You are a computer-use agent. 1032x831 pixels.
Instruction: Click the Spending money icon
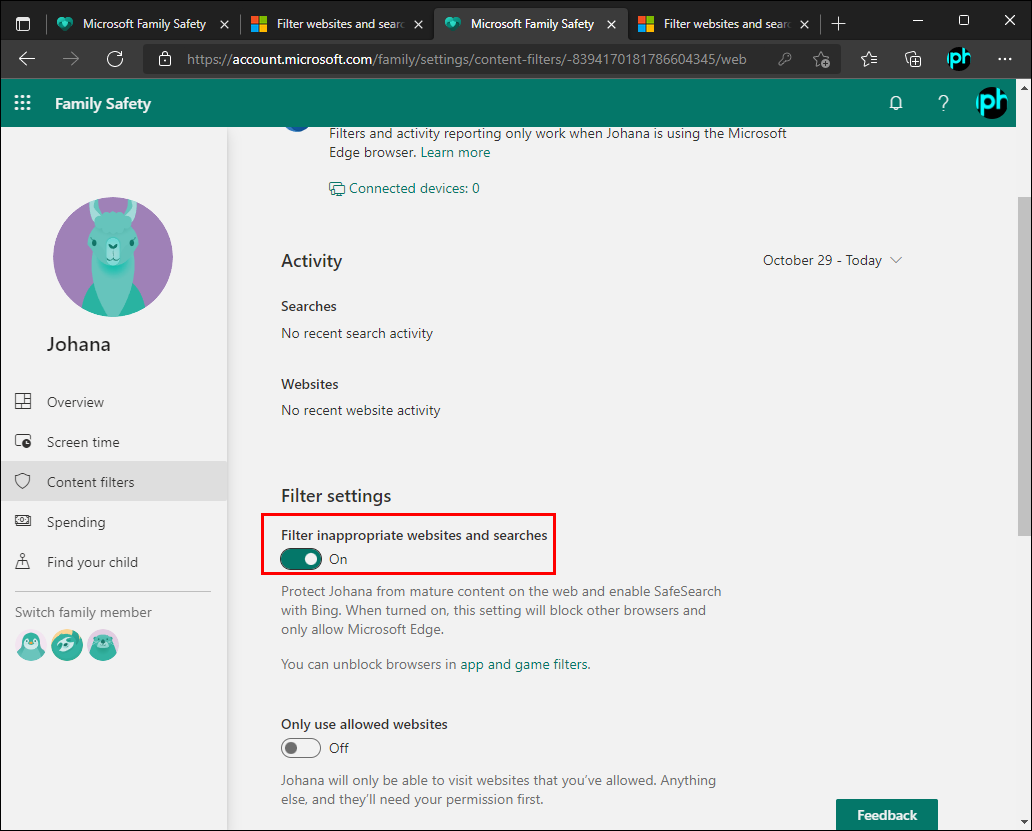23,521
